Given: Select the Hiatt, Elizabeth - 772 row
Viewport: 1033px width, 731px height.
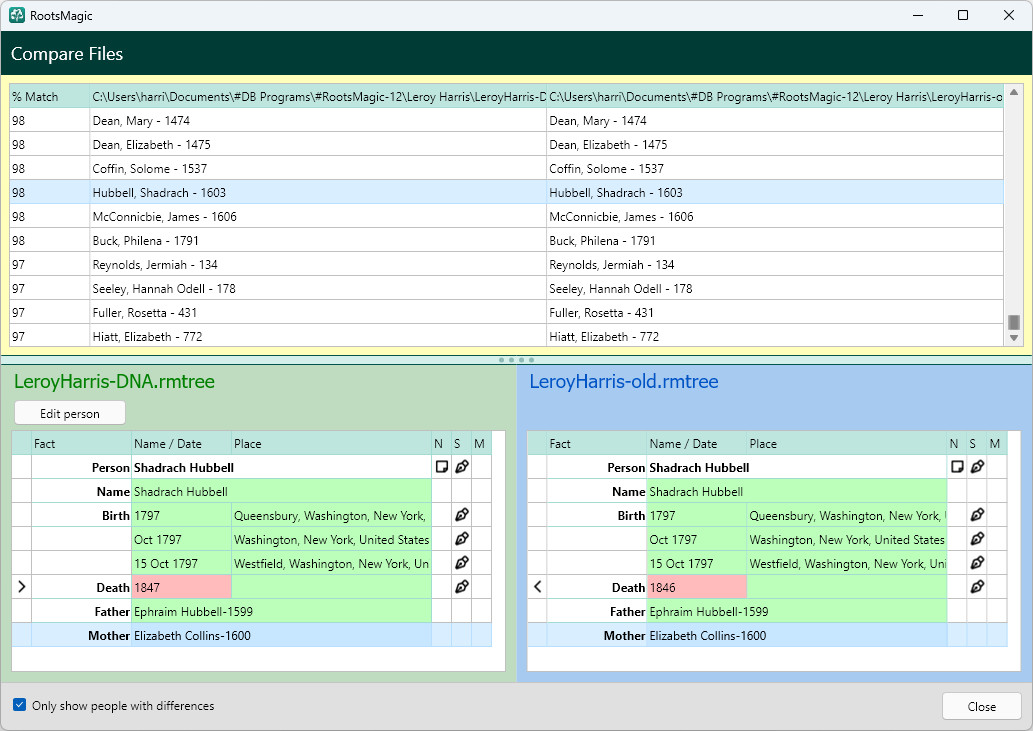Looking at the screenshot, I should (x=507, y=337).
